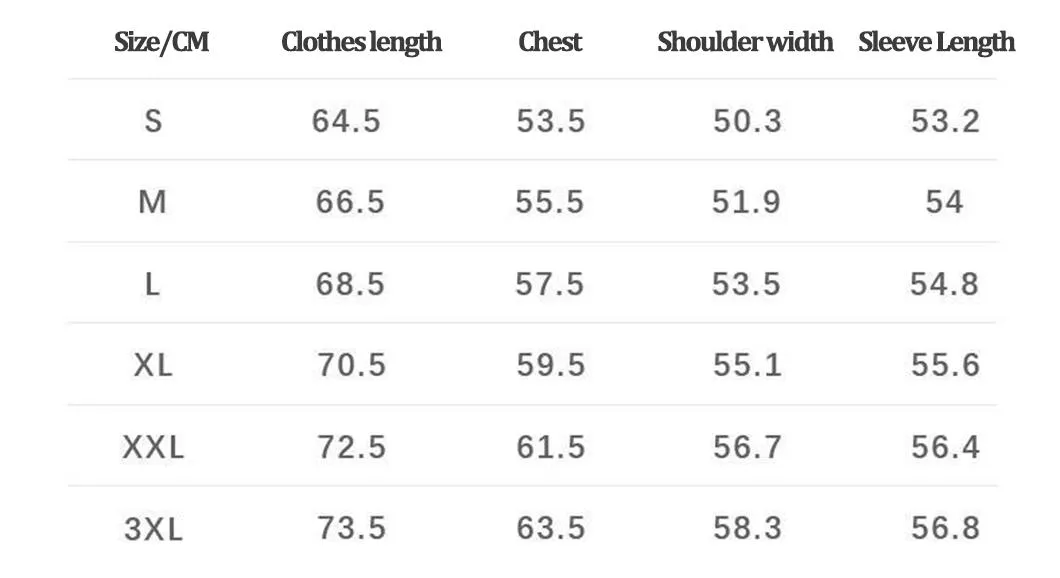1060x578 pixels.
Task: Click the M size row label
Action: pos(152,203)
